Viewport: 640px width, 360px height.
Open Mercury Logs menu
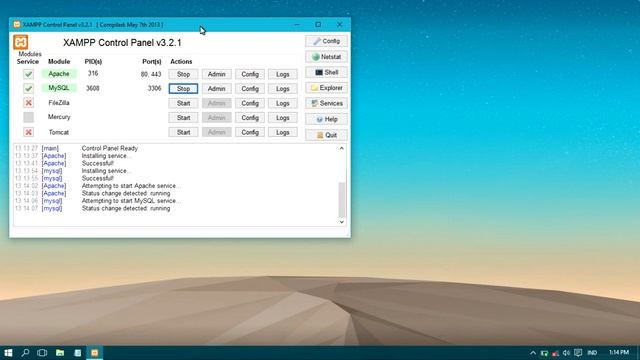(283, 118)
